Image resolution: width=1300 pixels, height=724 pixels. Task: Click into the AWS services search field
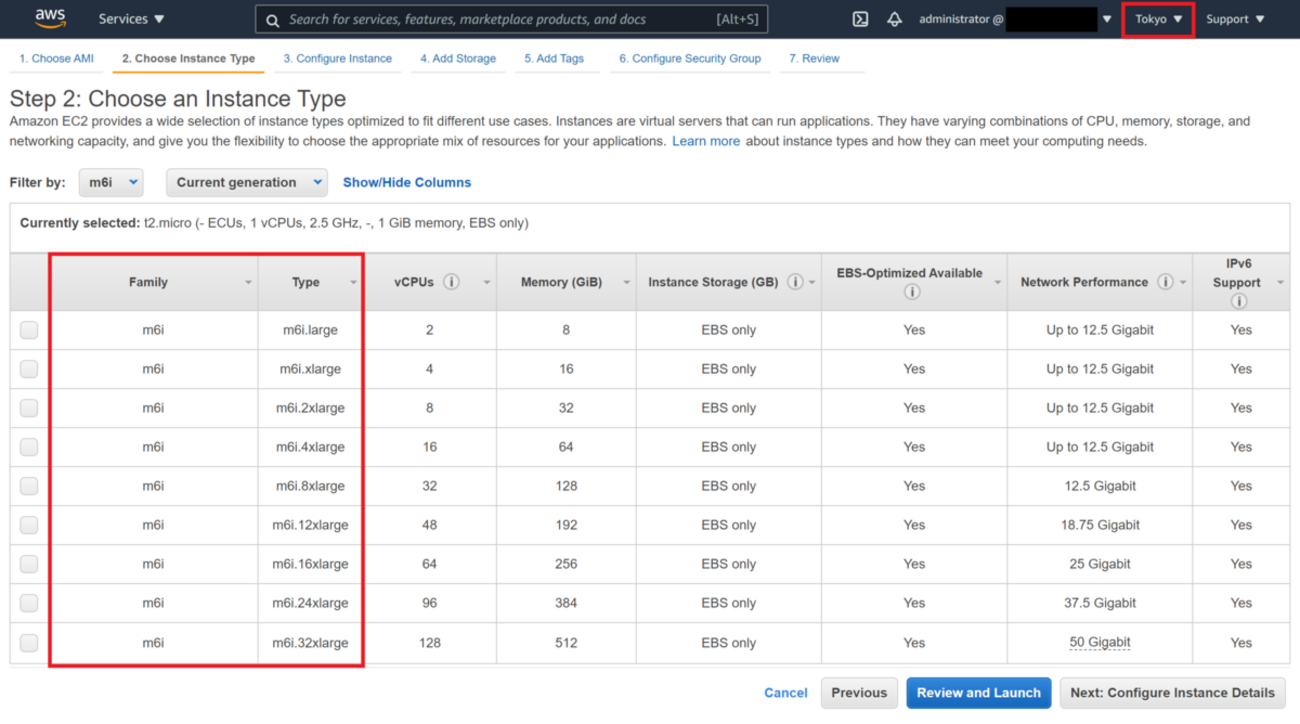(500, 19)
